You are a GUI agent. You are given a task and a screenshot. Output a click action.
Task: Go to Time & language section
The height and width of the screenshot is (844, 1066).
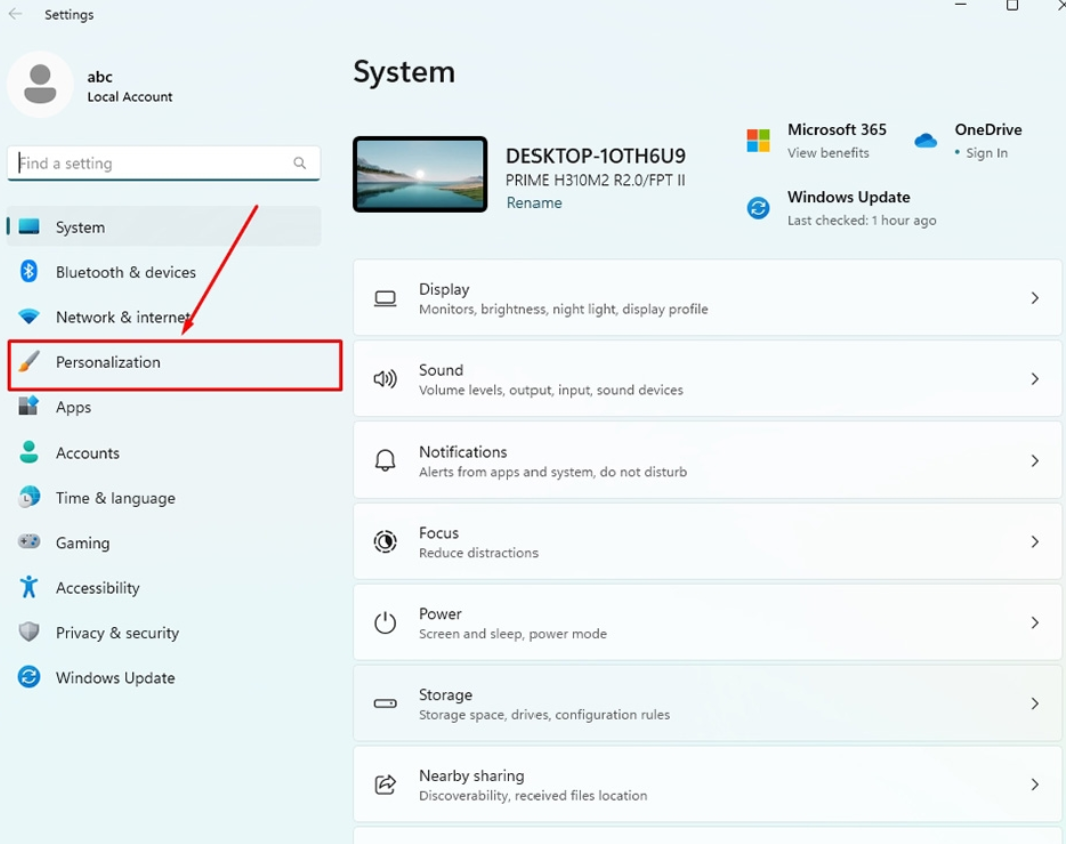click(x=115, y=498)
